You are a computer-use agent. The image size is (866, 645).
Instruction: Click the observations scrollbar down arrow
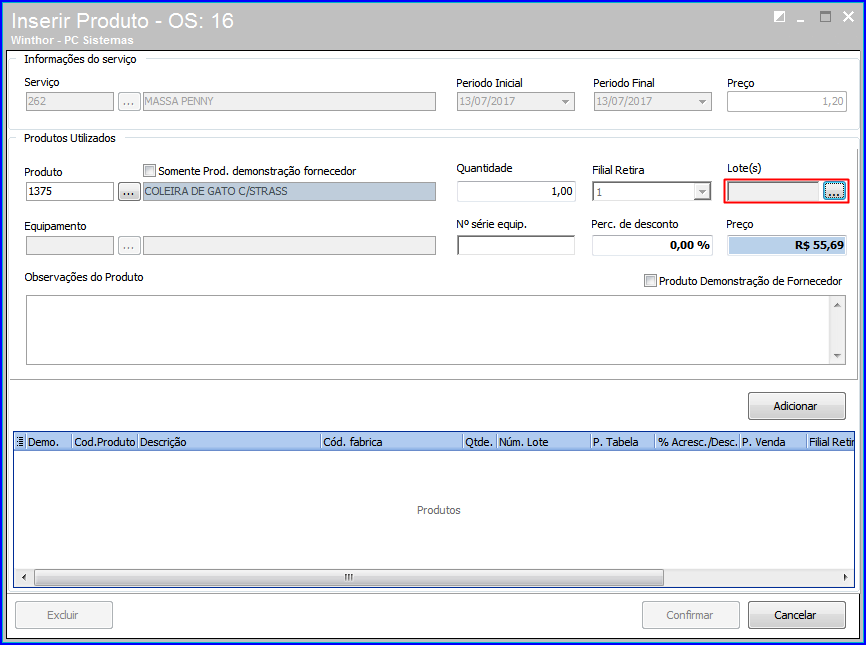837,355
